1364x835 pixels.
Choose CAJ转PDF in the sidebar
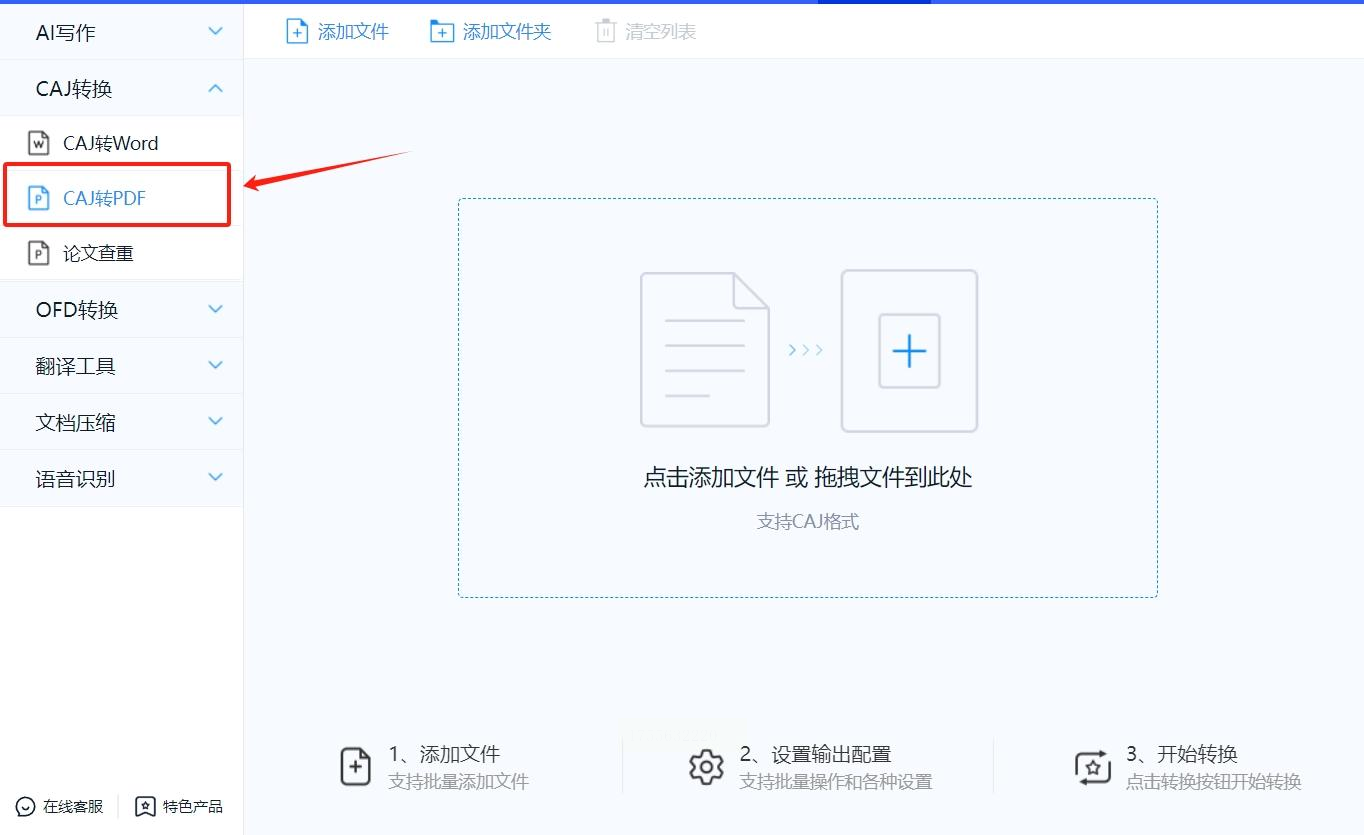121,198
